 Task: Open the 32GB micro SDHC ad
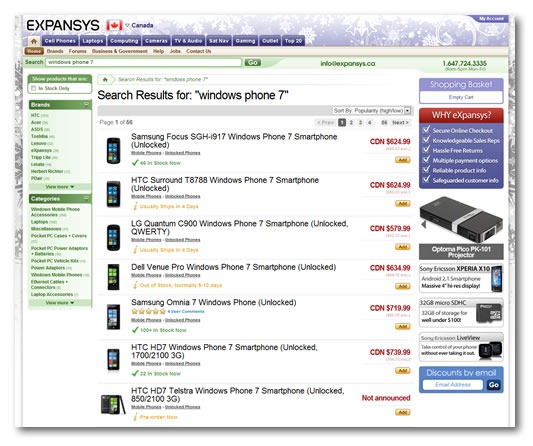tap(461, 312)
